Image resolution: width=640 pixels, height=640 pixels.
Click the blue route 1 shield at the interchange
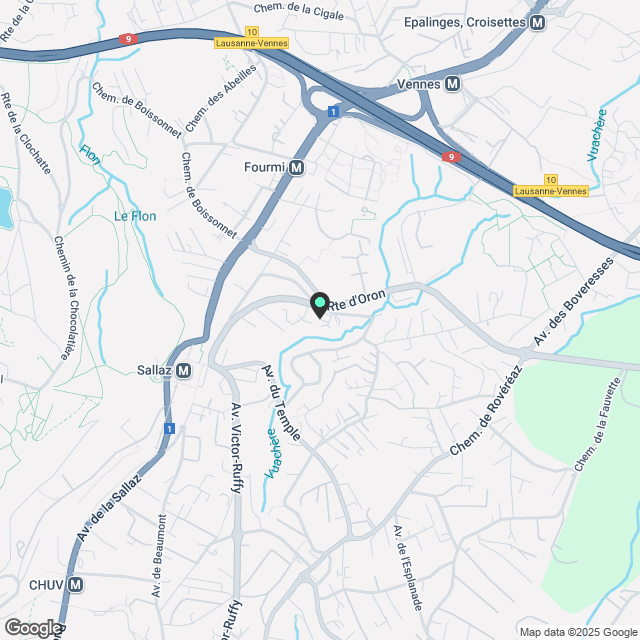pyautogui.click(x=333, y=111)
